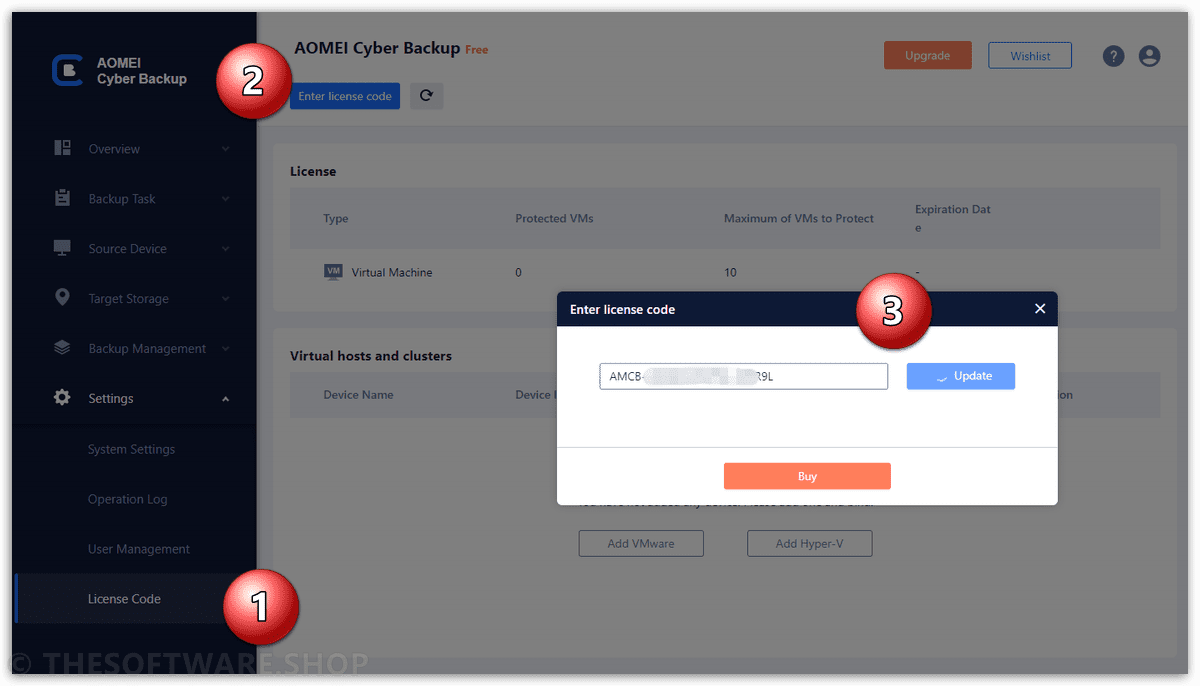This screenshot has width=1200, height=686.
Task: Open the Wishlist button
Action: tap(1030, 56)
